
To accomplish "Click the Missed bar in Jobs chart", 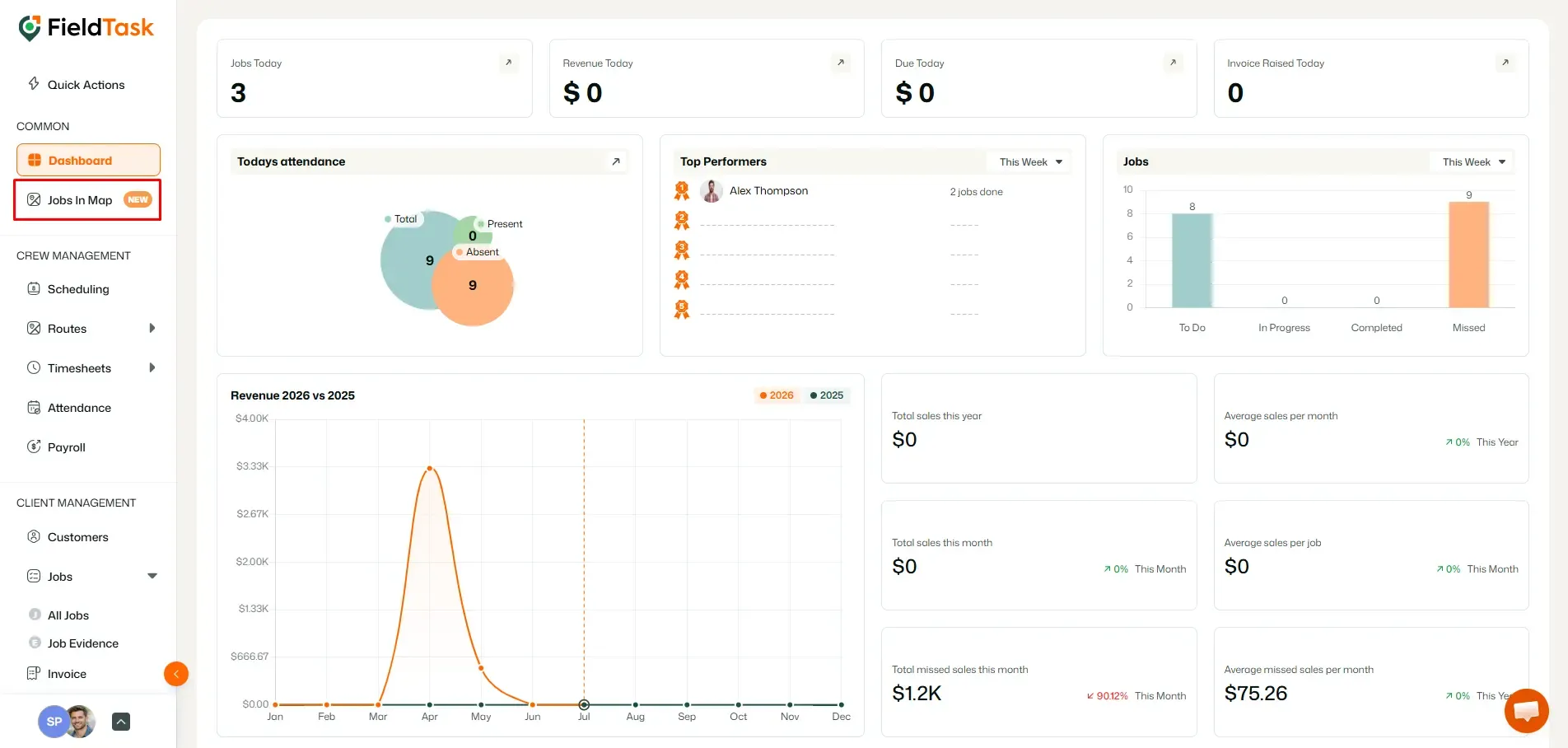I will (1468, 255).
